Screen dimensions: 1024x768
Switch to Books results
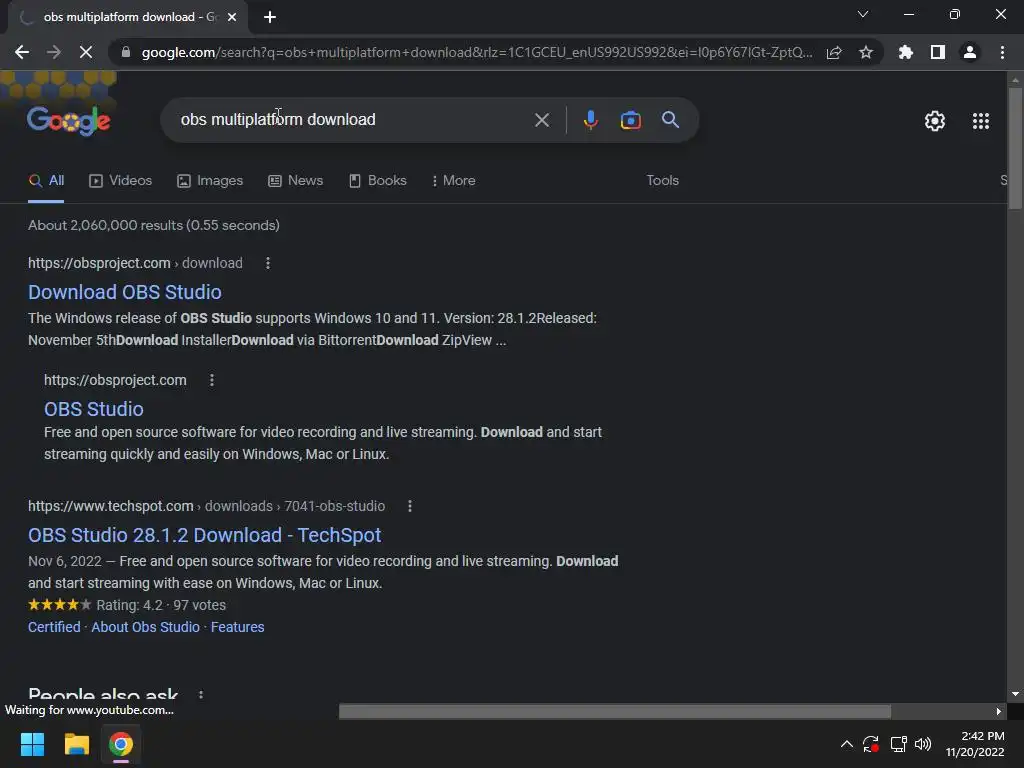click(377, 181)
